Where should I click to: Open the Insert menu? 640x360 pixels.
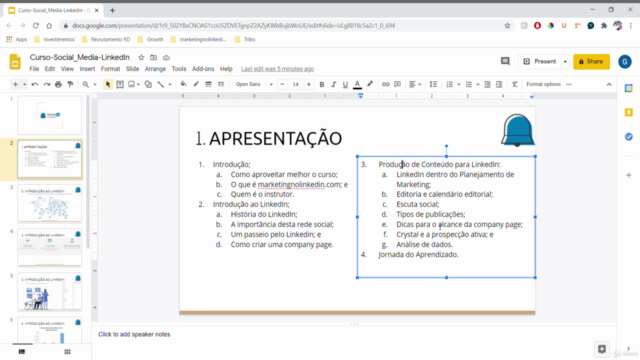tap(87, 69)
